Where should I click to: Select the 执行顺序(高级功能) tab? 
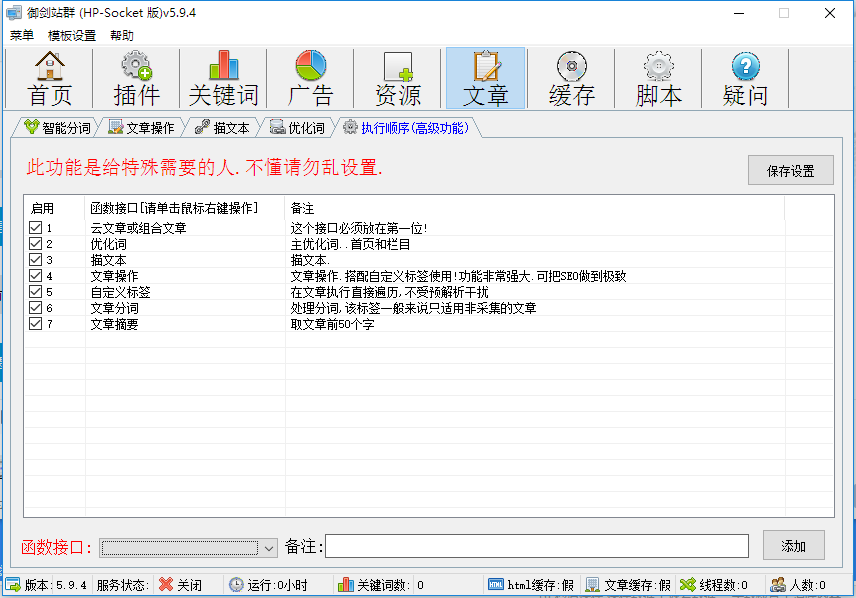(x=406, y=128)
